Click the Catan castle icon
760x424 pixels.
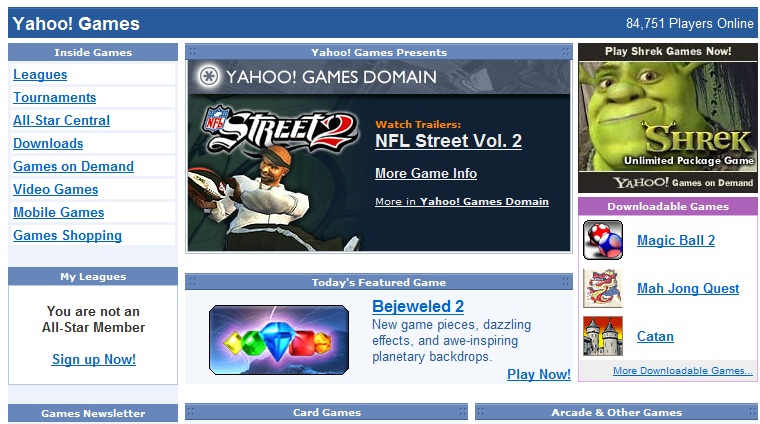[603, 337]
